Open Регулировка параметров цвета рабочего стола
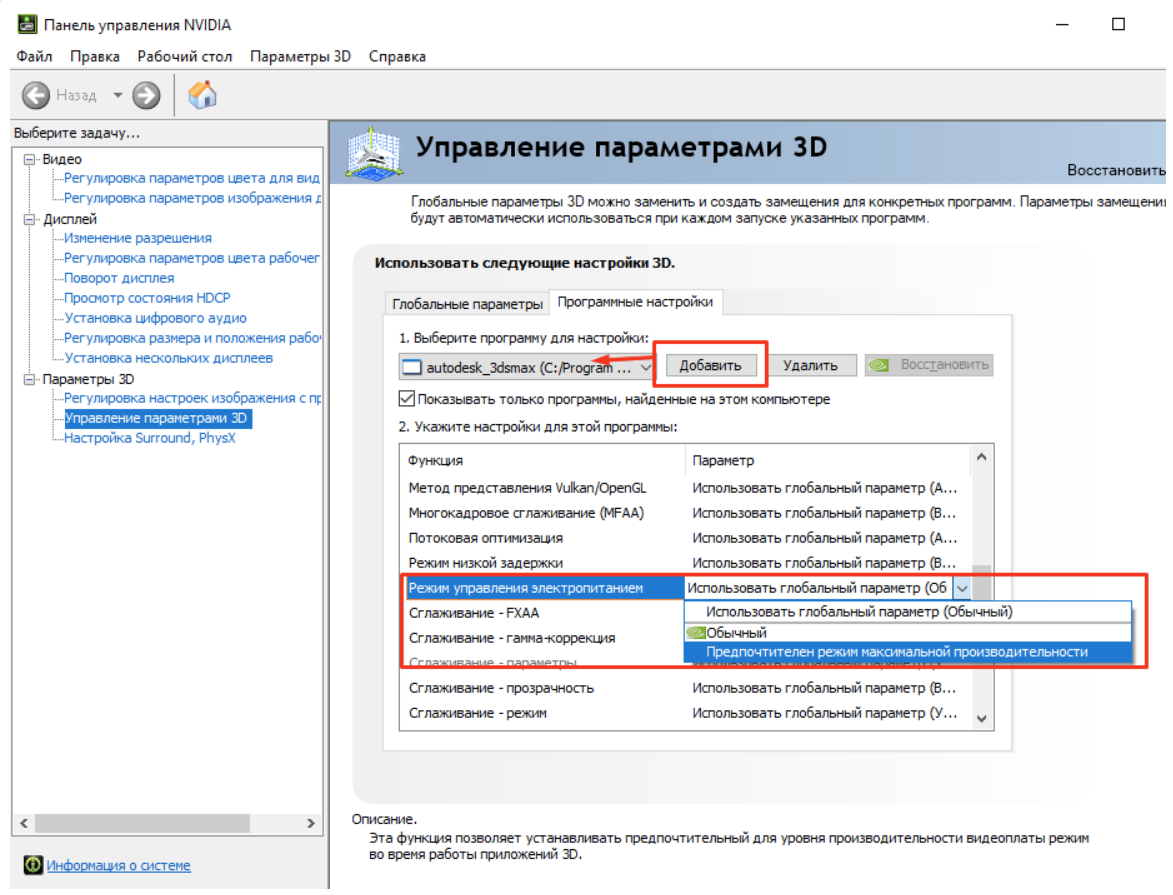1173x895 pixels. [192, 257]
